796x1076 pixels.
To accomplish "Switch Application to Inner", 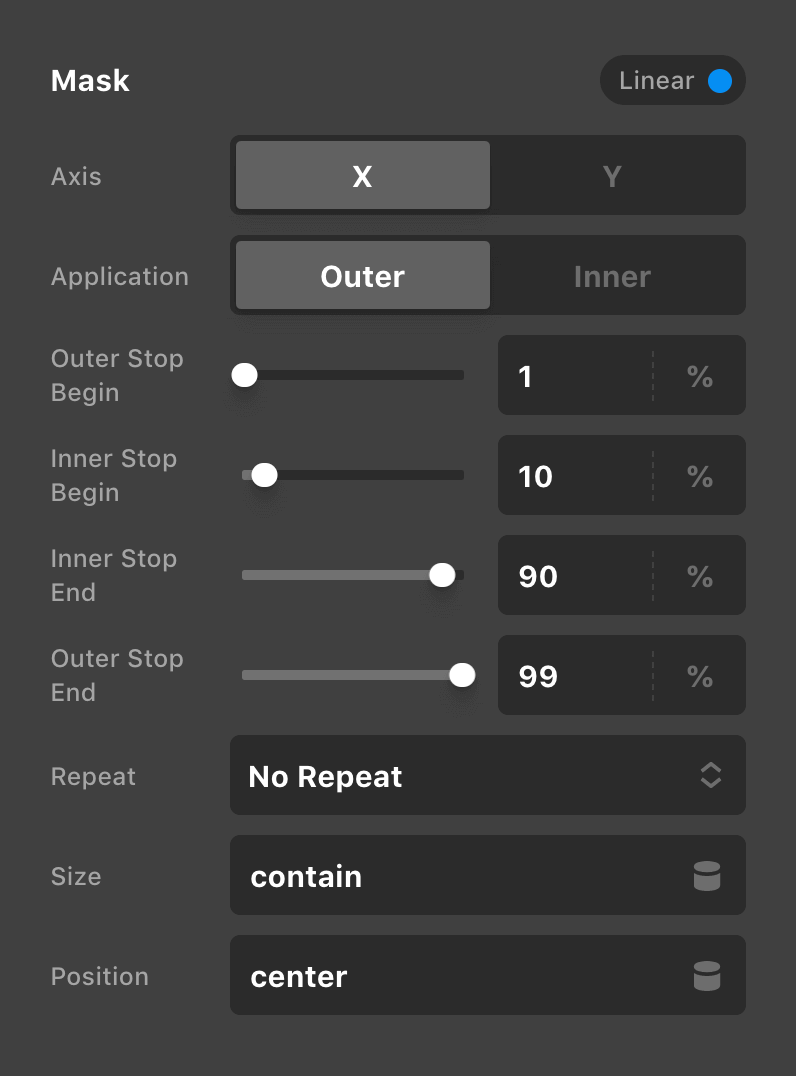I will click(613, 276).
